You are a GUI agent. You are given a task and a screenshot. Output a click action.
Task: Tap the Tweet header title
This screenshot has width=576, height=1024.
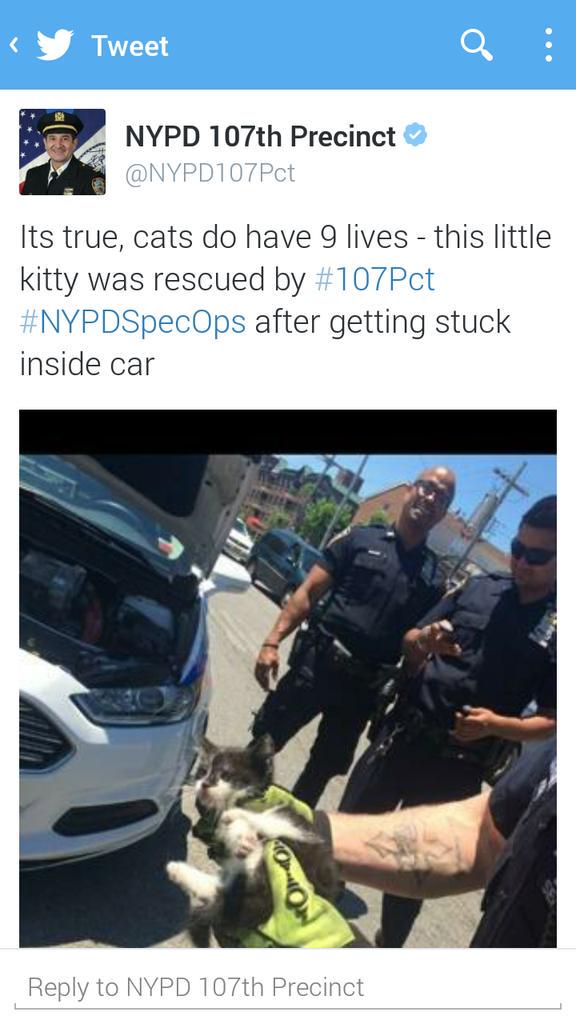130,46
